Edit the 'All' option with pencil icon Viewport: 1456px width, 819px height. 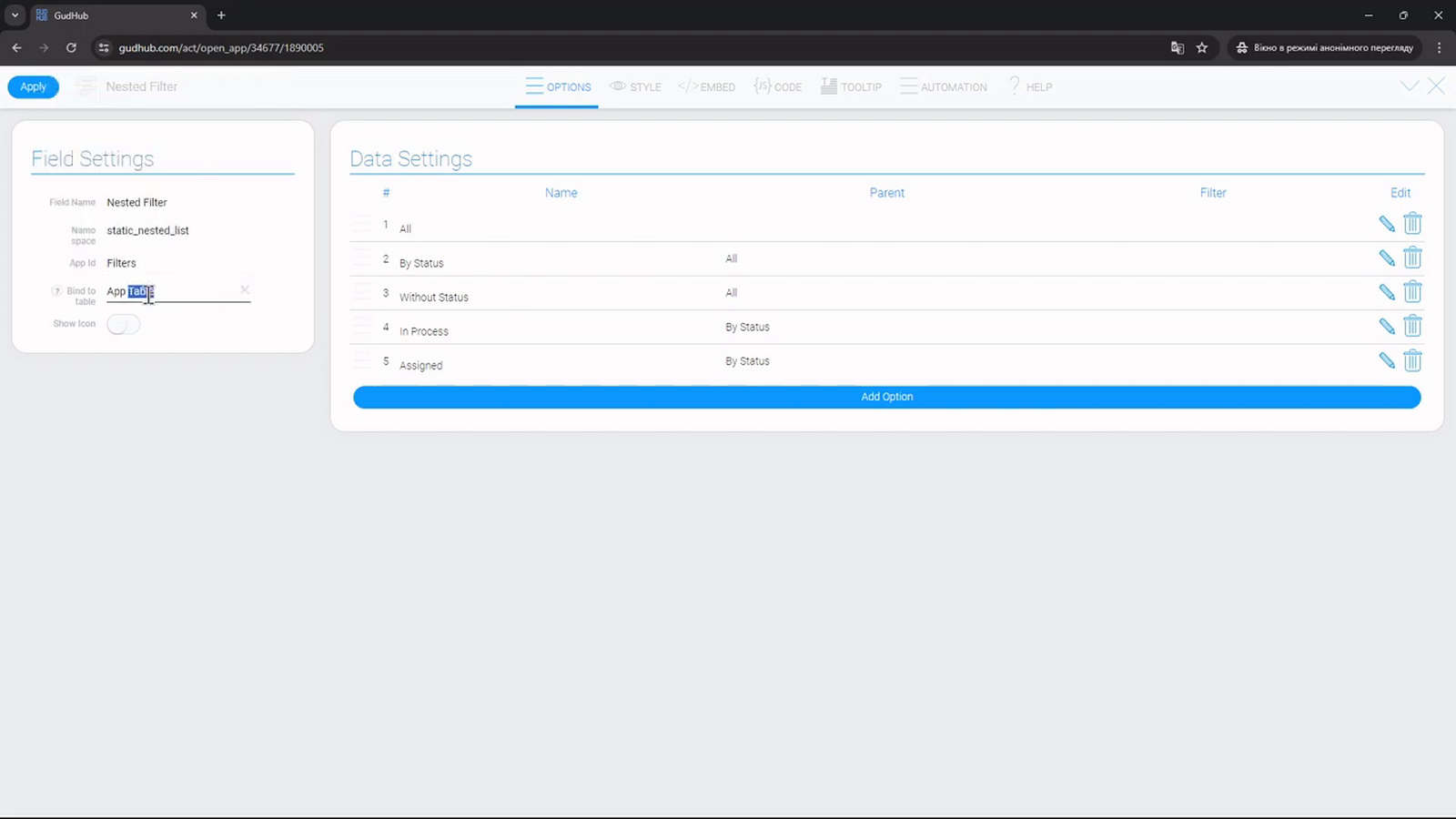tap(1387, 224)
